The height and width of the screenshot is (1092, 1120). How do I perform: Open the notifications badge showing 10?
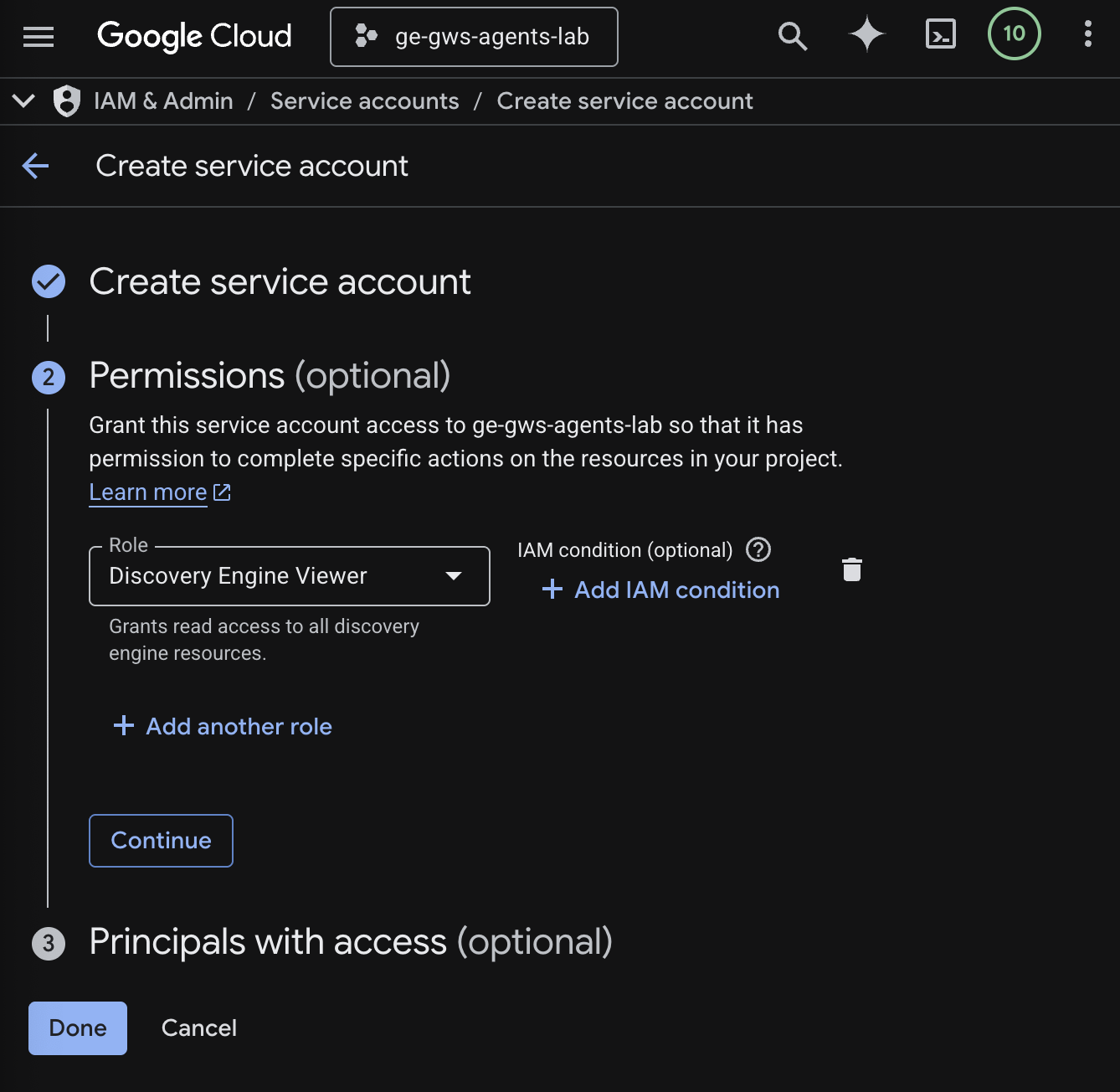1014,34
